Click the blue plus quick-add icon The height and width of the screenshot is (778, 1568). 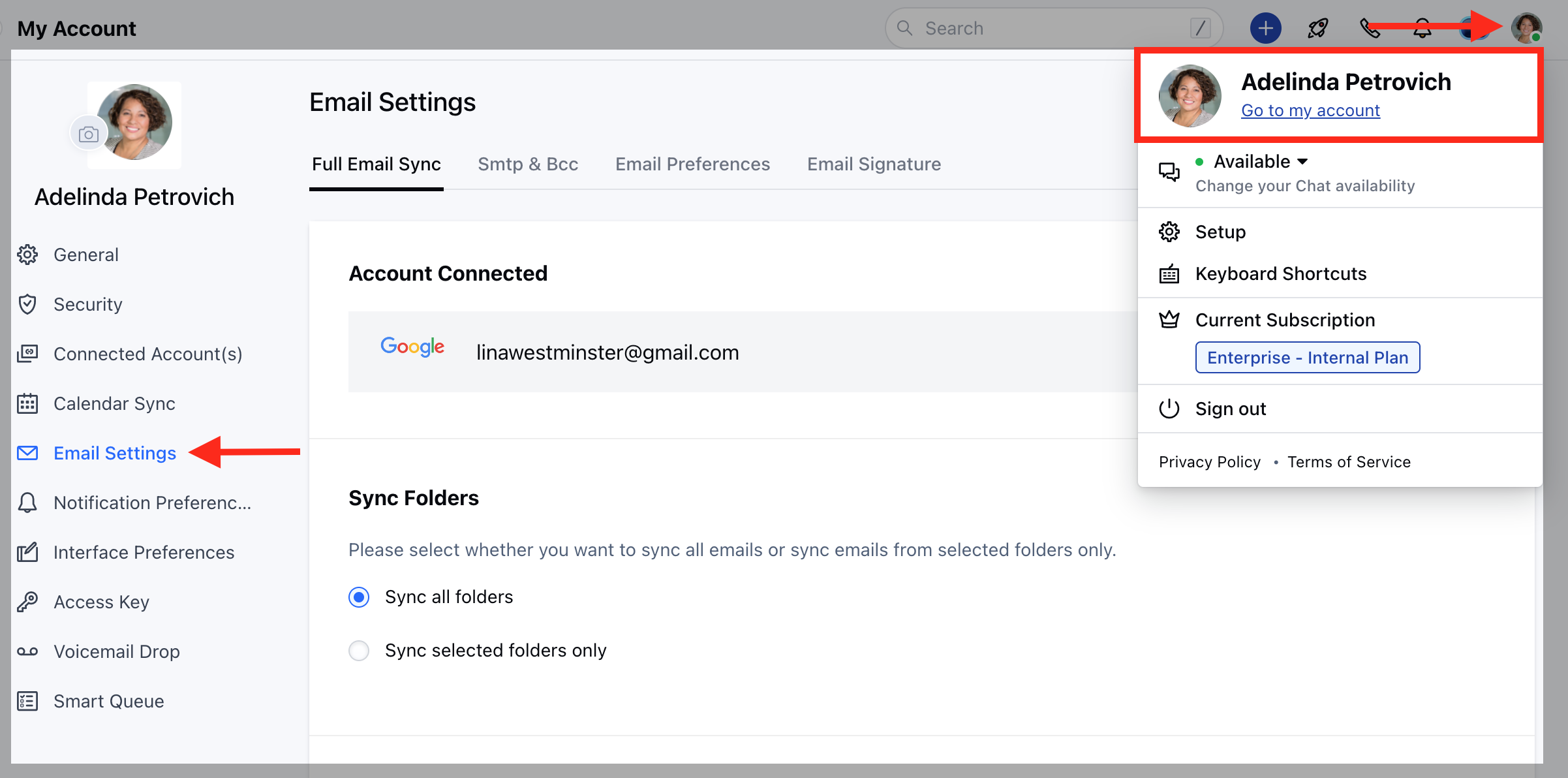click(x=1265, y=28)
